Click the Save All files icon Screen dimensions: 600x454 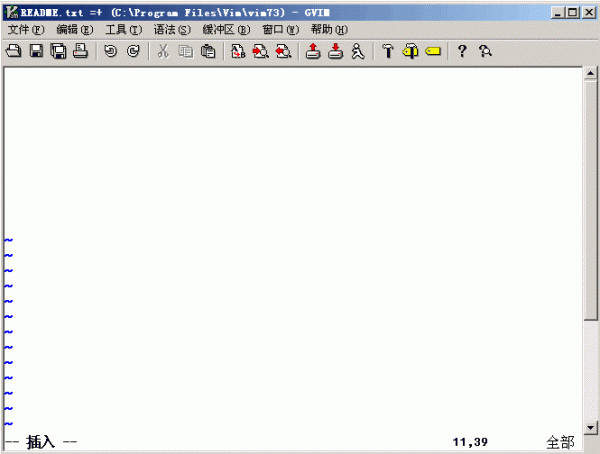click(x=58, y=52)
